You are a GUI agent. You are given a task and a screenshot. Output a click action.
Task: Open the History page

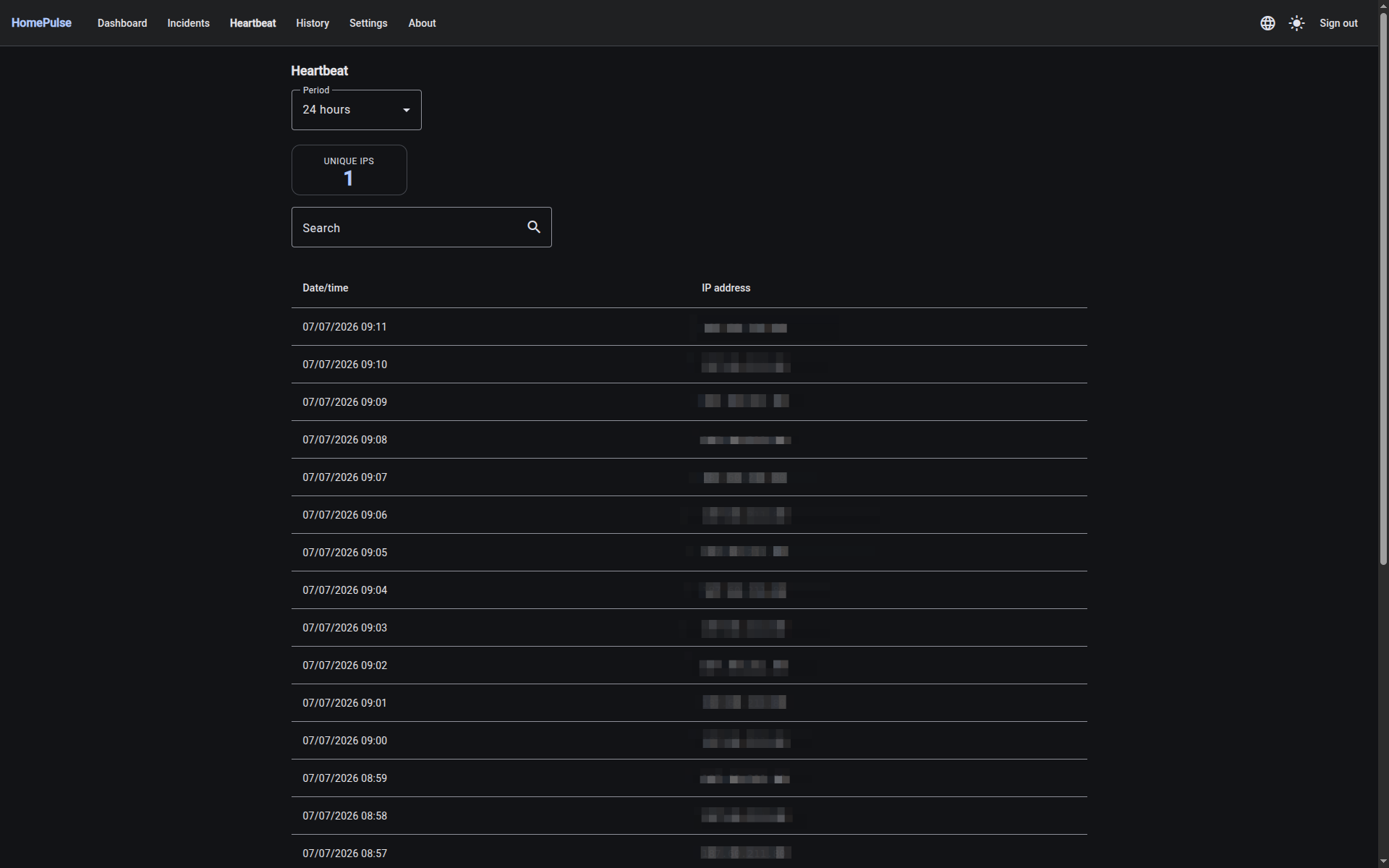(x=313, y=23)
